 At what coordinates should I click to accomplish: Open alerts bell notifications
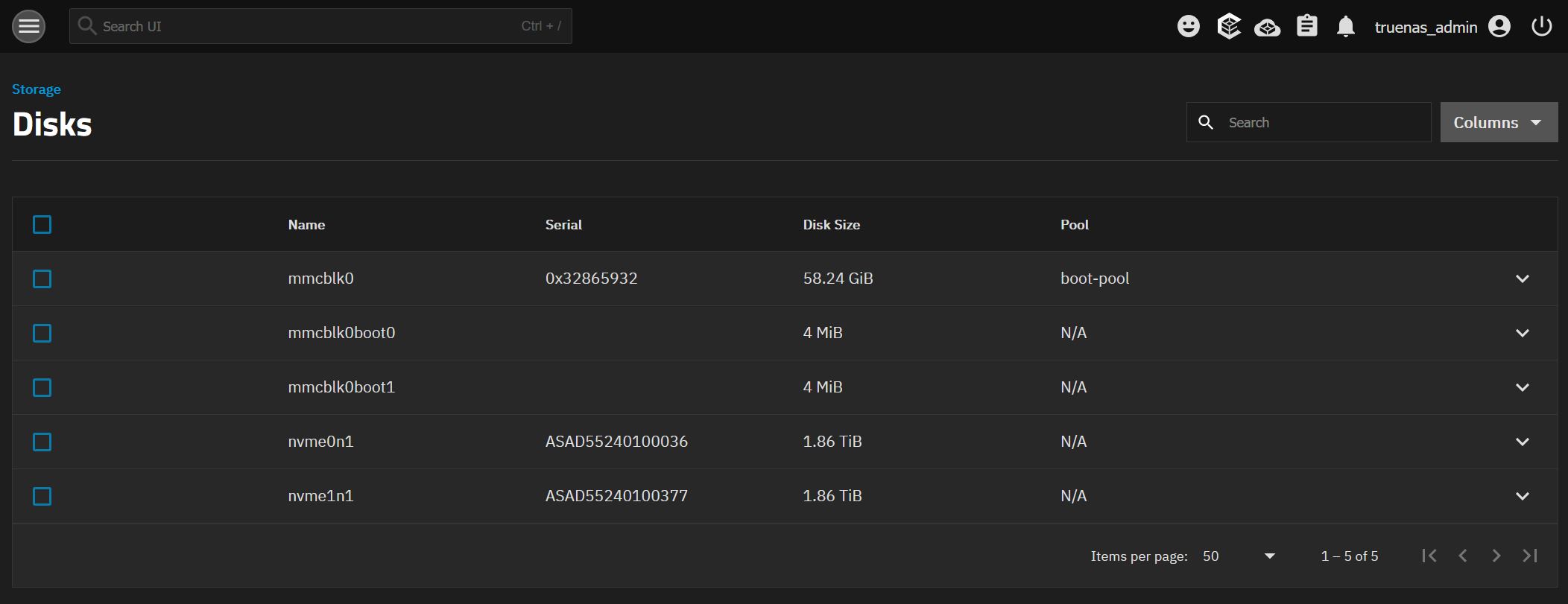point(1345,27)
